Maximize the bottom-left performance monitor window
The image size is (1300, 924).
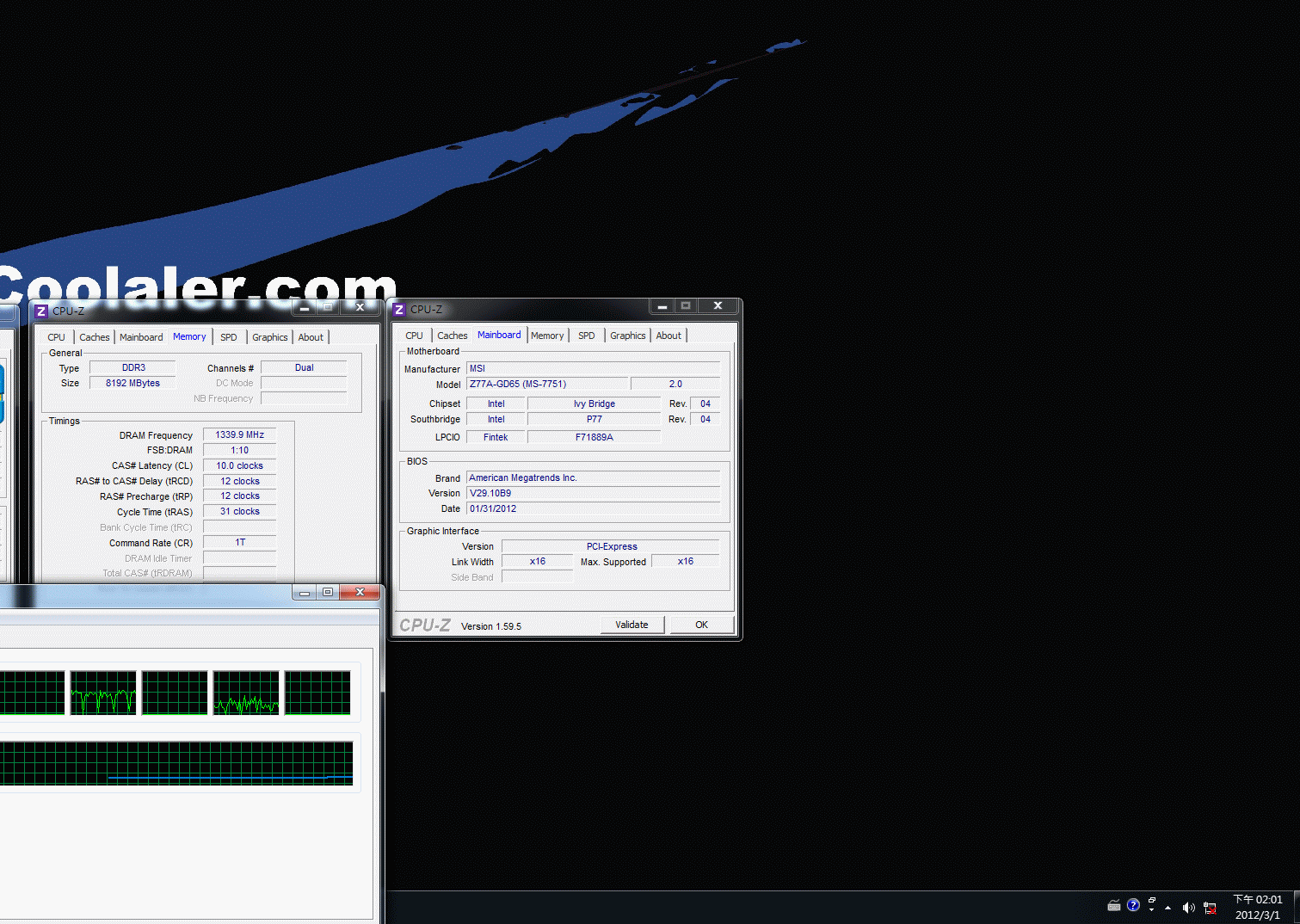pos(328,592)
